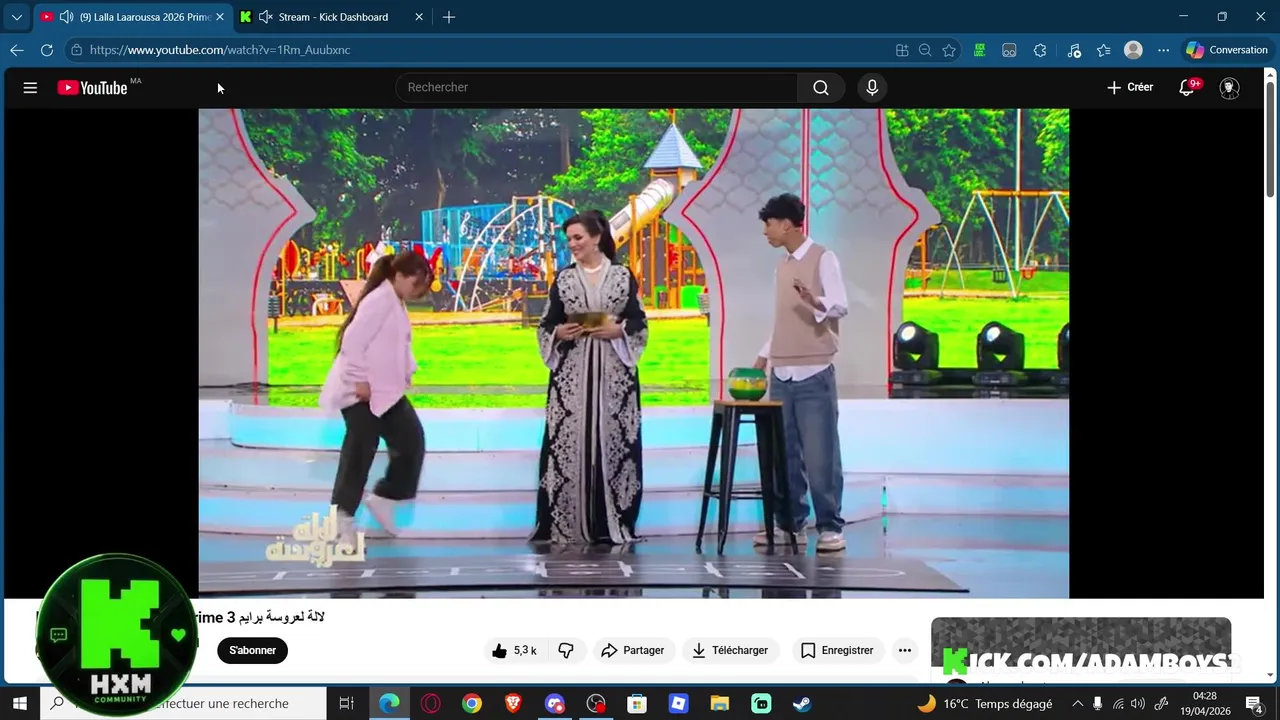
Task: Download the video via Télécharger
Action: pyautogui.click(x=730, y=650)
